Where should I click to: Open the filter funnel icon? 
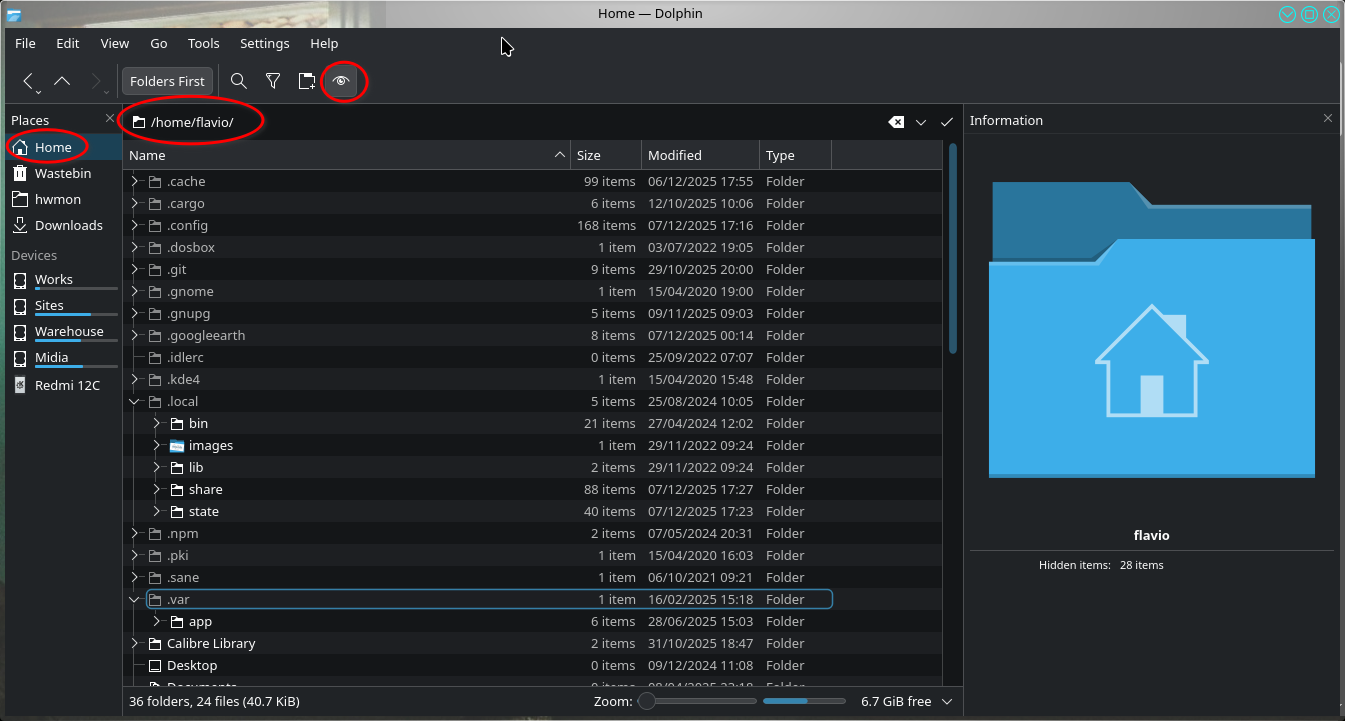coord(272,81)
